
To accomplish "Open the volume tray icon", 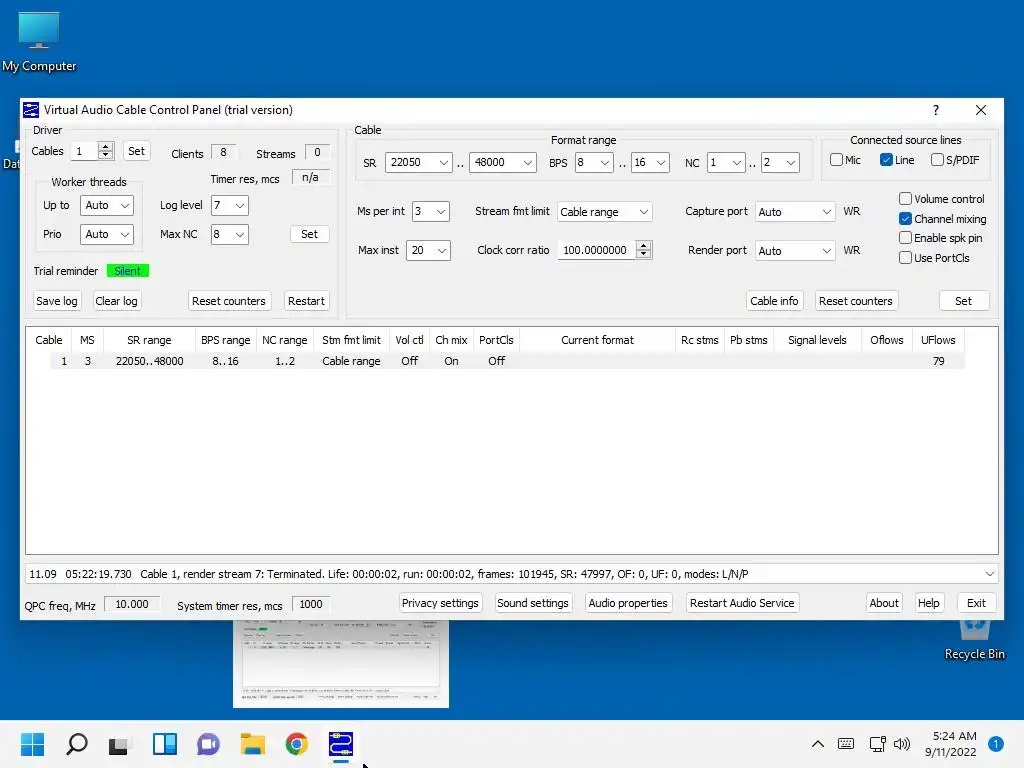I will pos(902,744).
